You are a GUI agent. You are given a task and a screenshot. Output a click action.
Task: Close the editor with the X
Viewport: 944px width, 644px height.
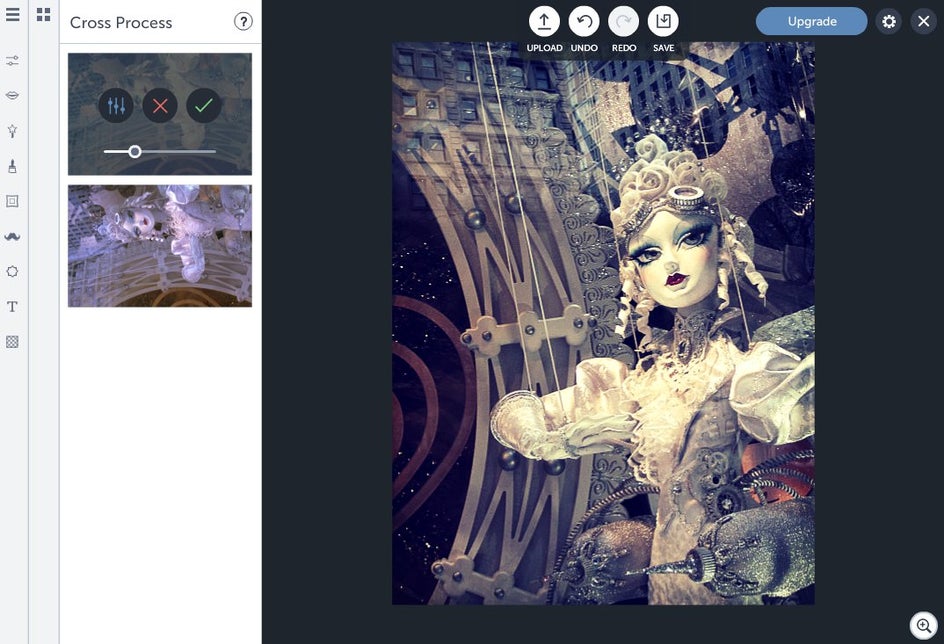(x=924, y=22)
